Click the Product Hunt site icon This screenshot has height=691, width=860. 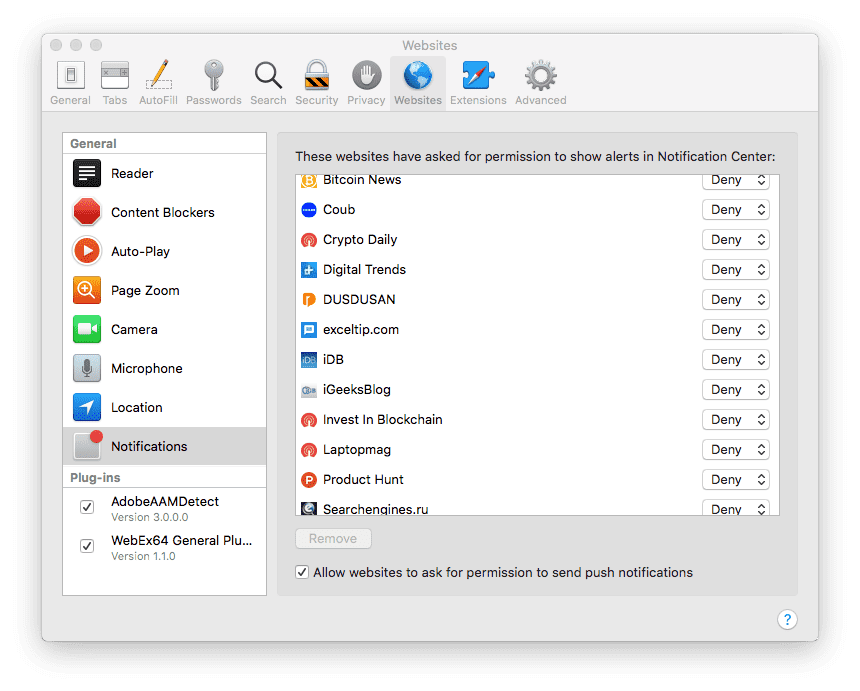coord(309,480)
